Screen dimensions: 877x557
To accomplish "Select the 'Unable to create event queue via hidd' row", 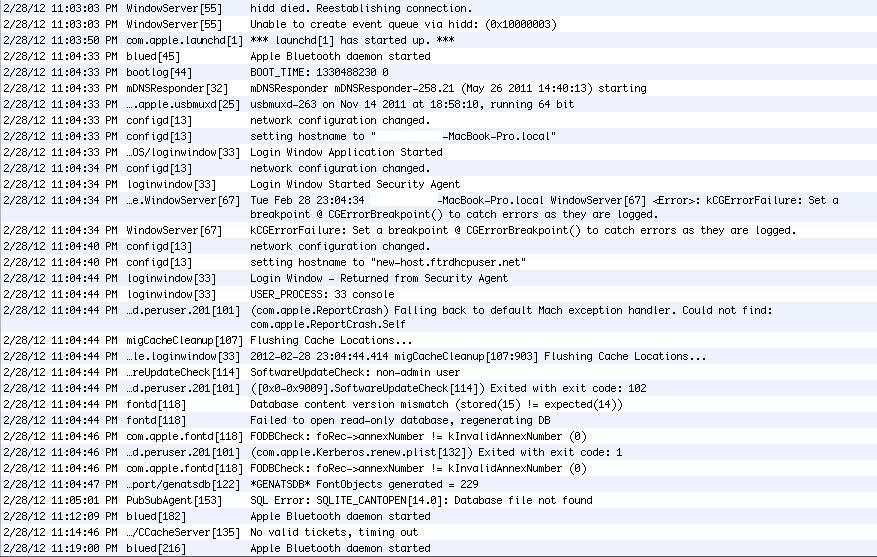I will tap(438, 25).
